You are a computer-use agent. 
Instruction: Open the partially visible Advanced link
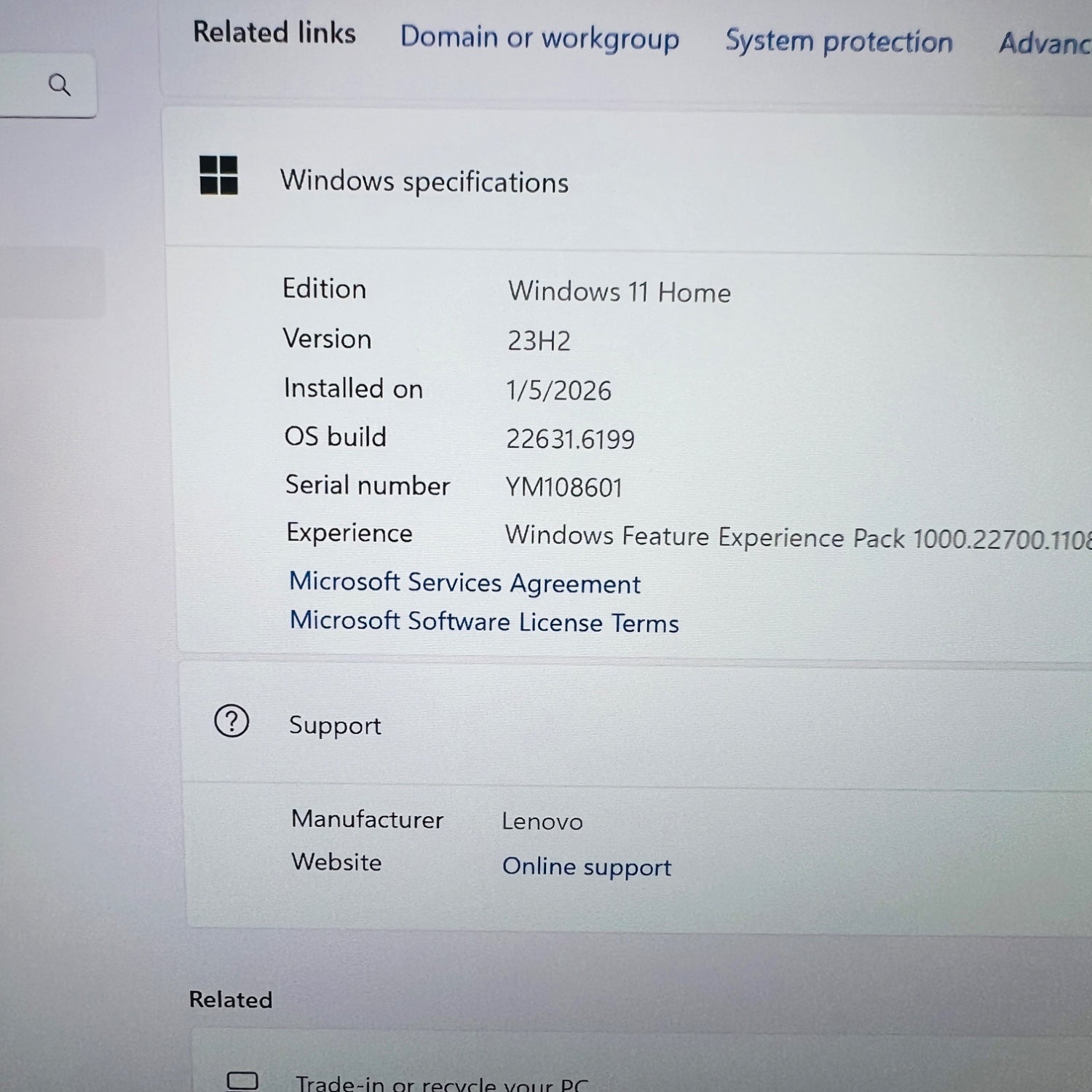(1044, 44)
